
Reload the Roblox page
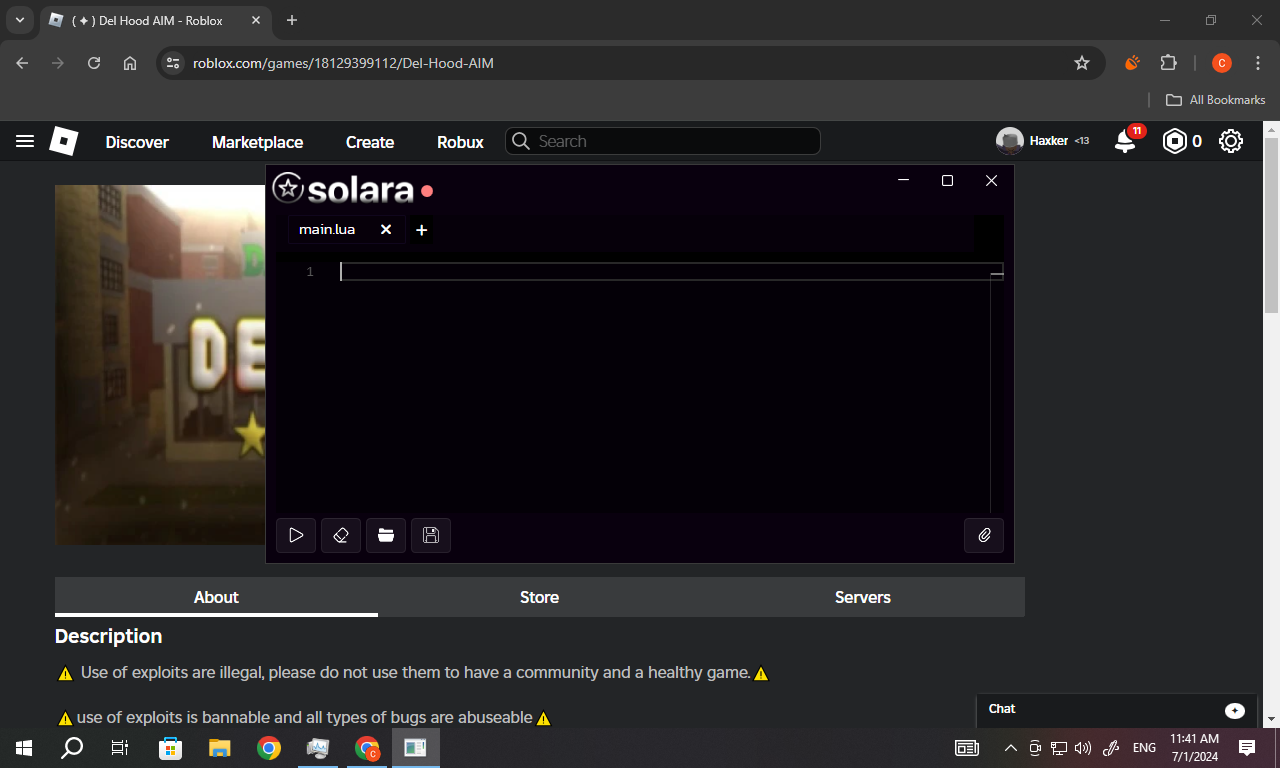pos(94,63)
